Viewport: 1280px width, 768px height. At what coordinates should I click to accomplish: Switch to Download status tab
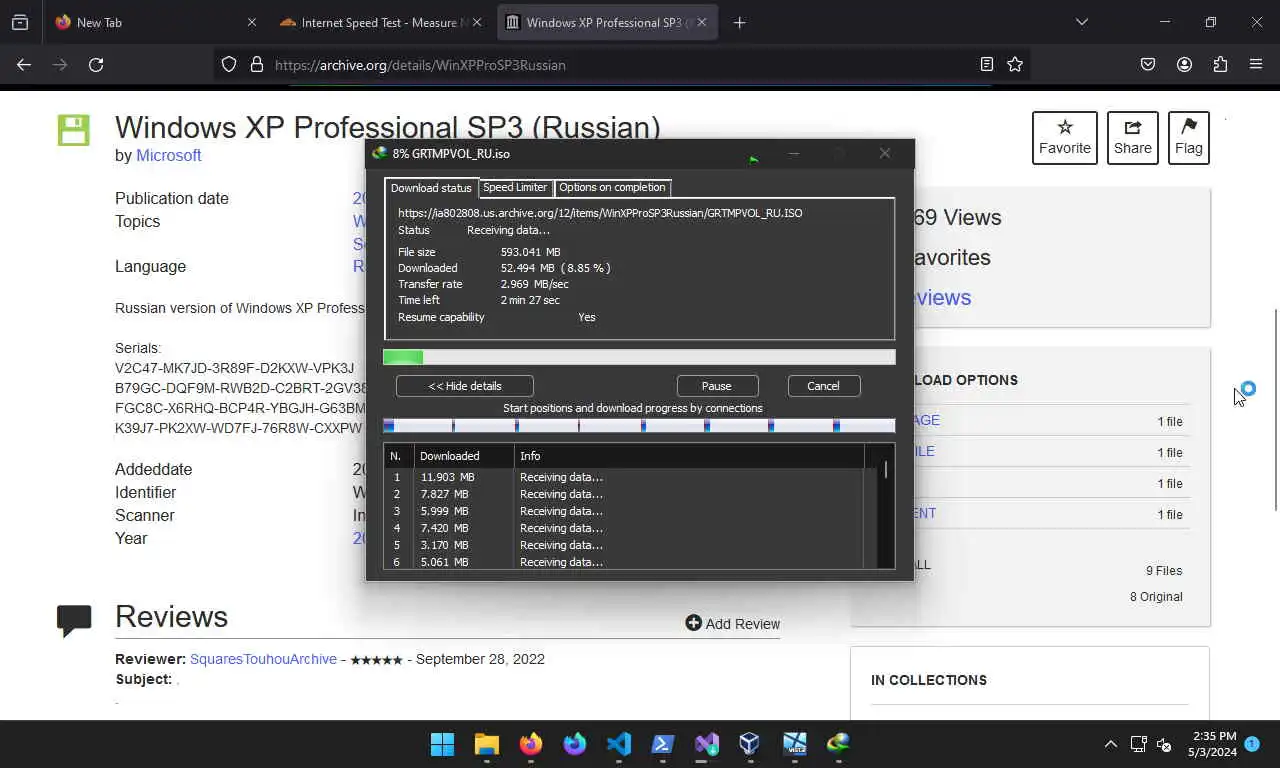pyautogui.click(x=431, y=188)
